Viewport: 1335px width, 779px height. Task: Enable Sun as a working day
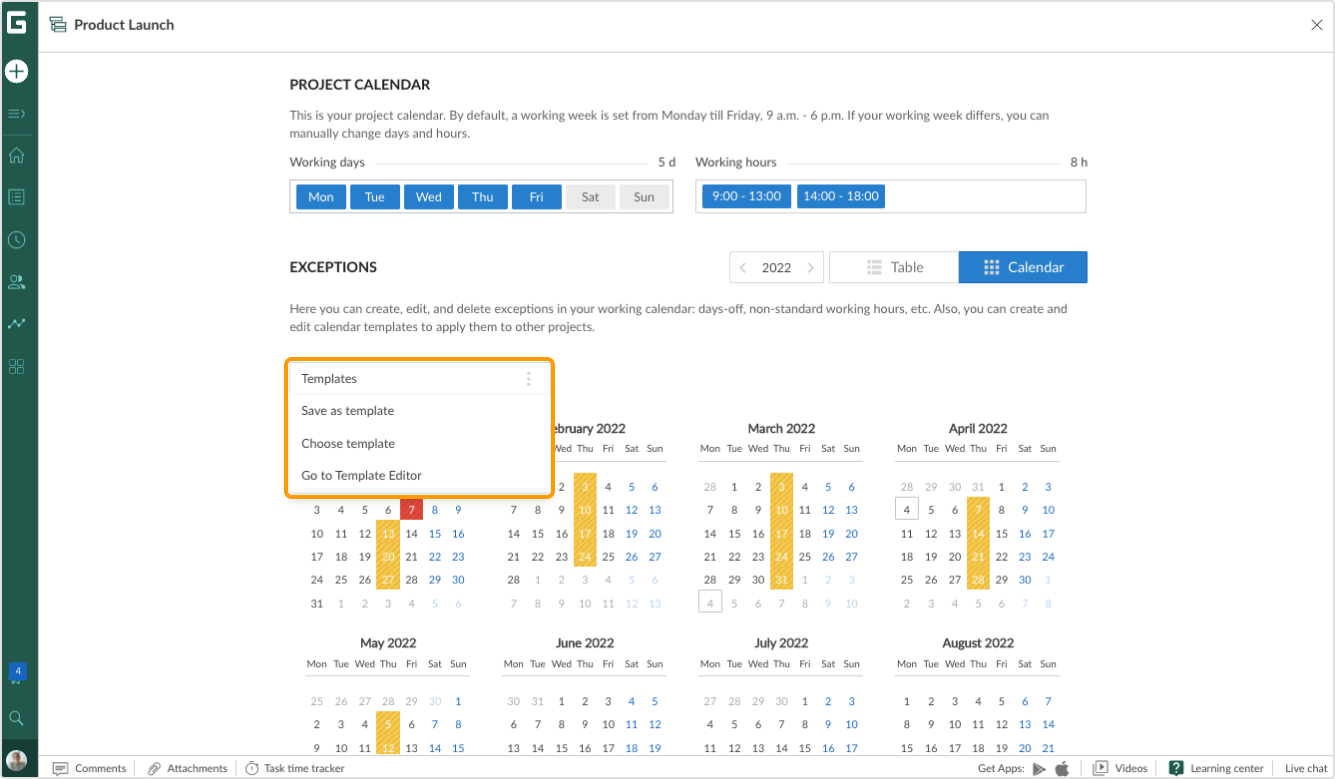pos(644,196)
